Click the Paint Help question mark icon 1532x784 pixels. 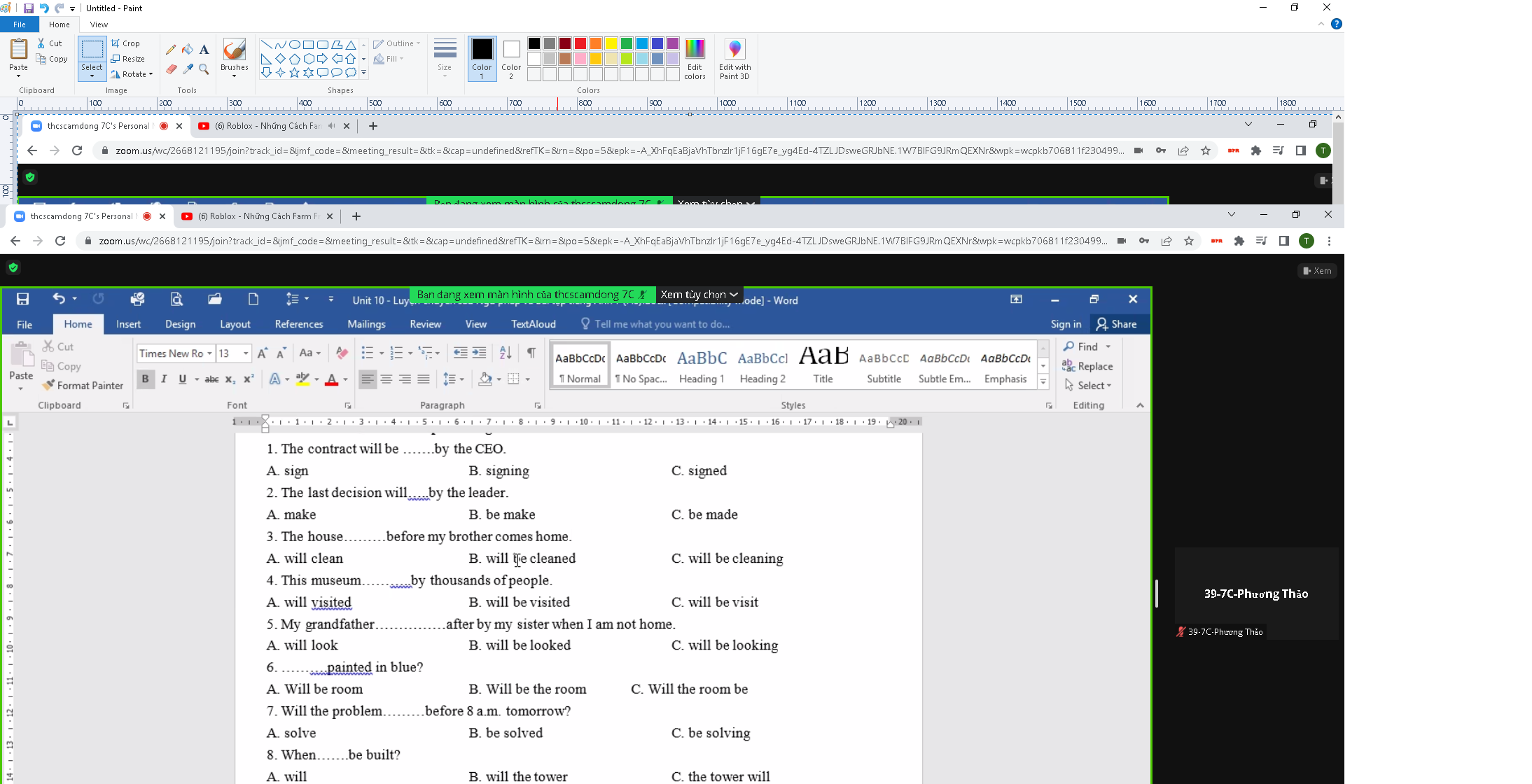point(1336,24)
